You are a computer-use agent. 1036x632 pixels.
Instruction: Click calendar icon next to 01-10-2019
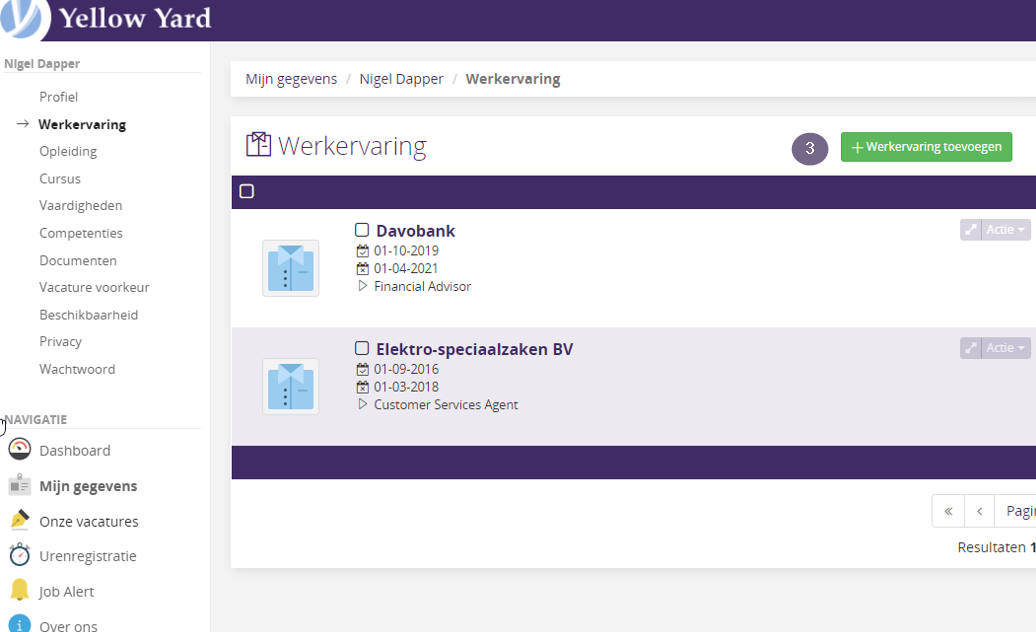pos(363,251)
